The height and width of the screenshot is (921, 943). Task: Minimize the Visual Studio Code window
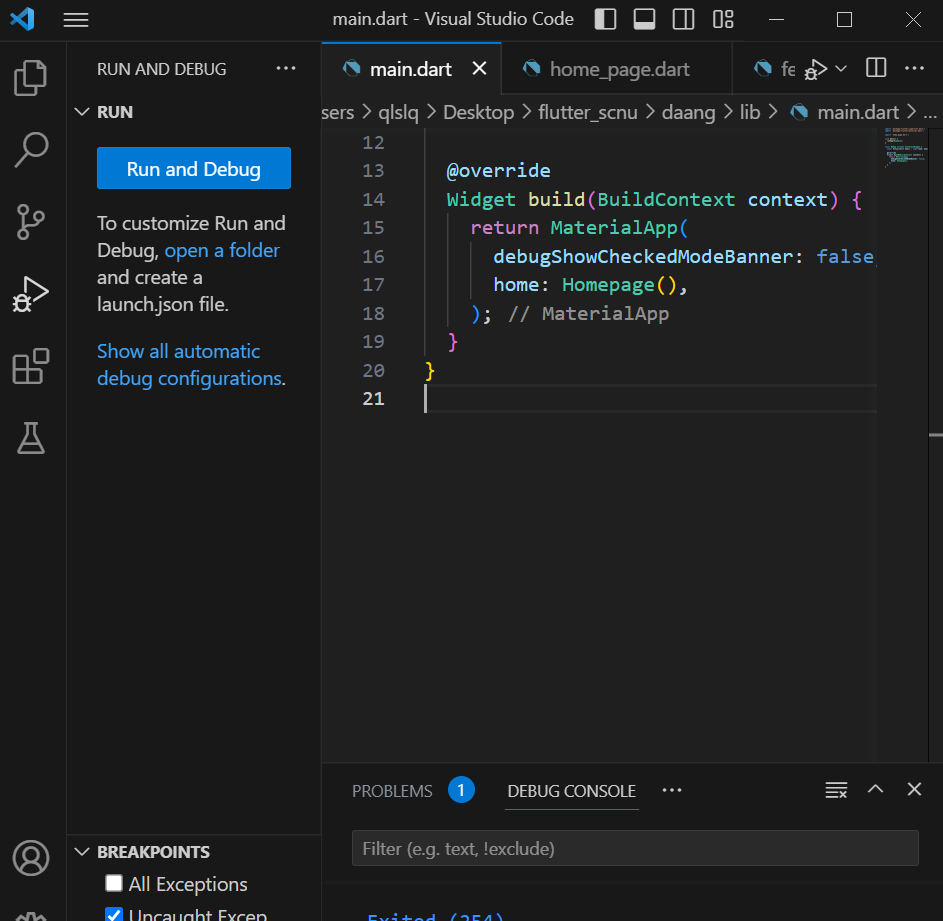pos(776,19)
